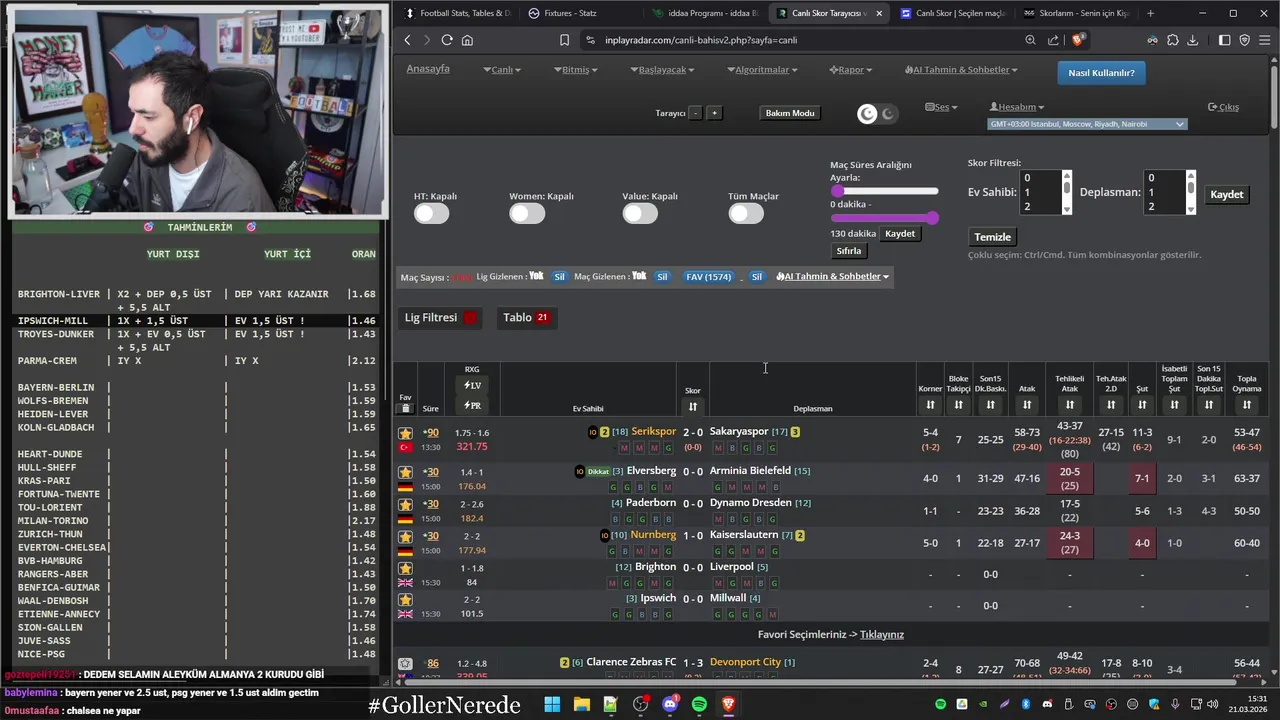Open the browser downloads icon
Viewport: 1280px width, 720px height.
(x=1192, y=40)
